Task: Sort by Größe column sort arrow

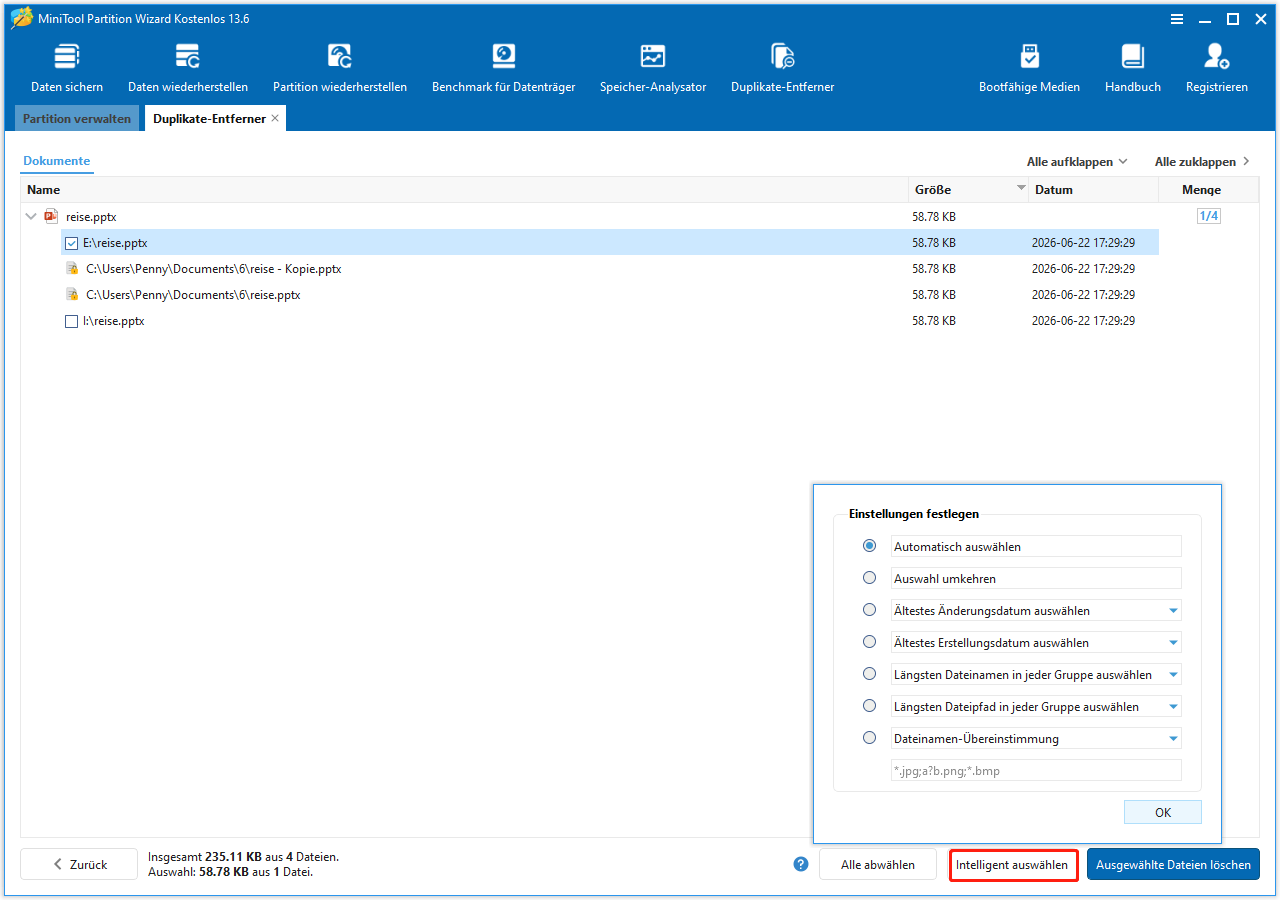Action: 1021,189
